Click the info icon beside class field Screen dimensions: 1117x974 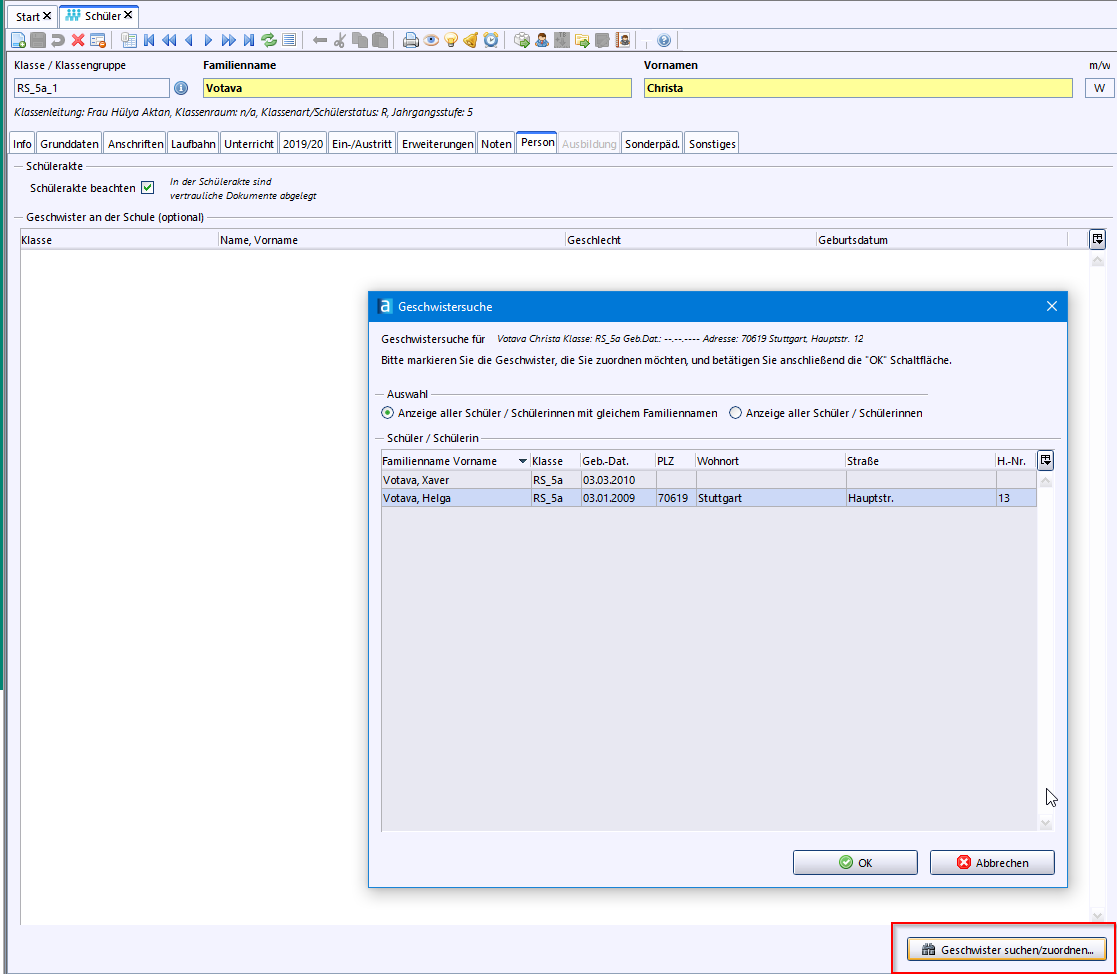tap(181, 88)
